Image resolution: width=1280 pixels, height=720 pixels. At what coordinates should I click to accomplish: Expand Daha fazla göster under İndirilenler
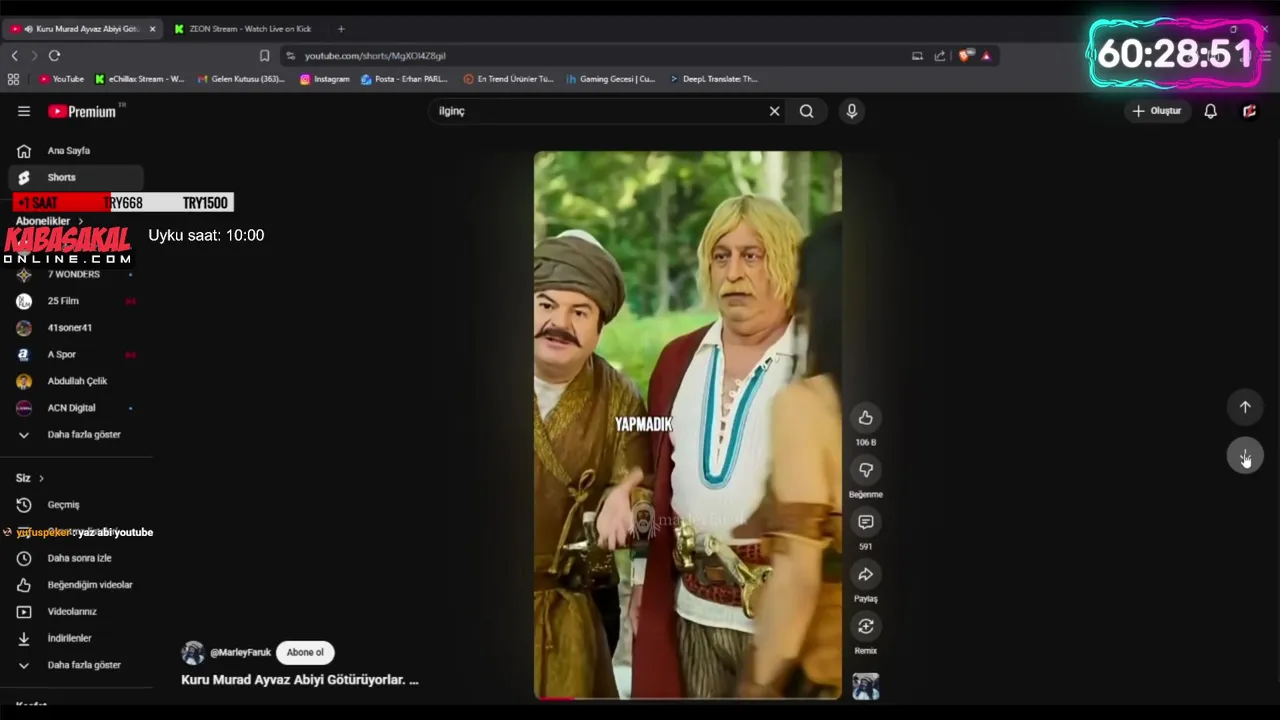tap(76, 665)
